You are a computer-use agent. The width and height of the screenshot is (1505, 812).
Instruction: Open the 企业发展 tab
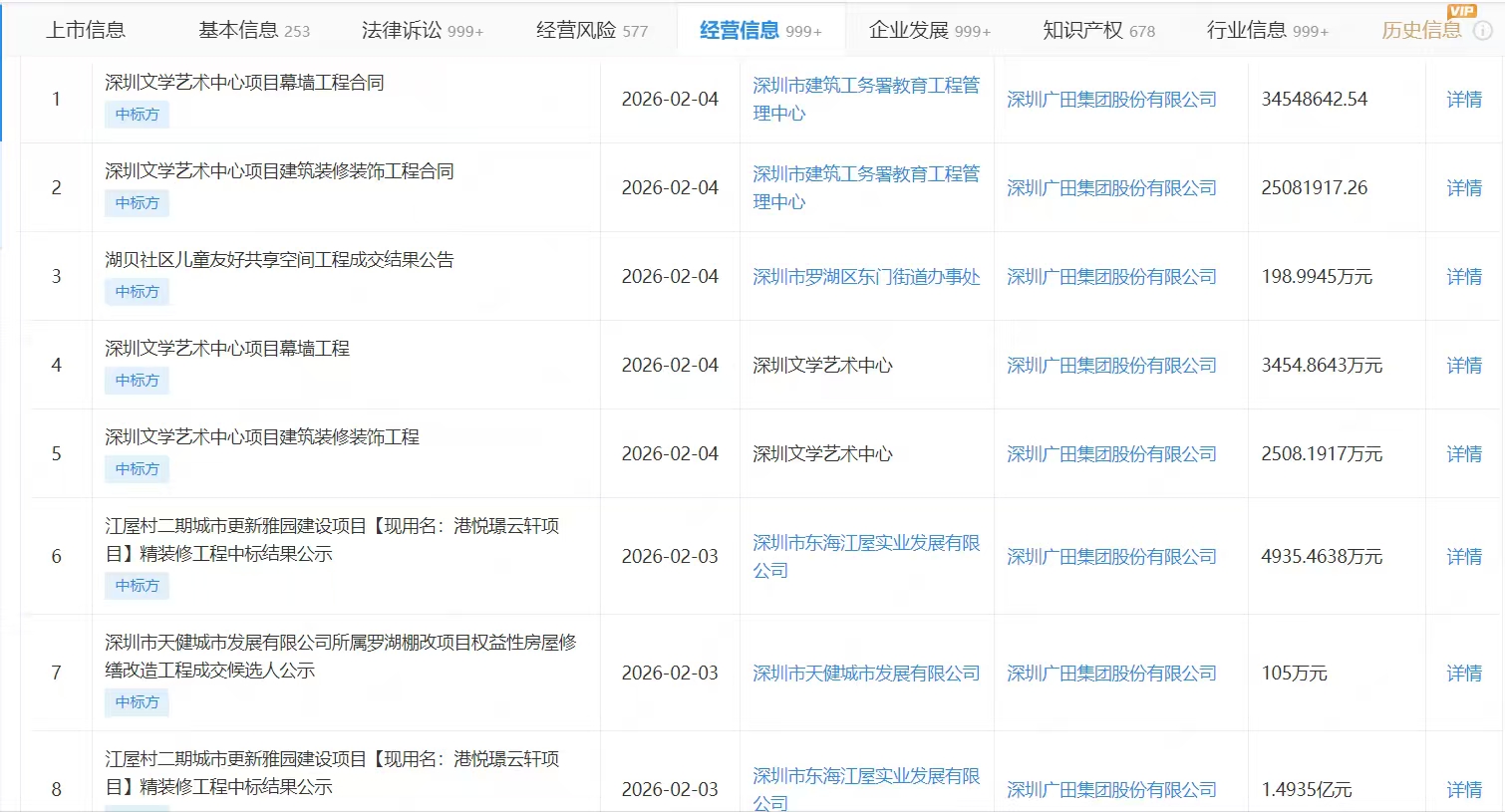point(929,30)
